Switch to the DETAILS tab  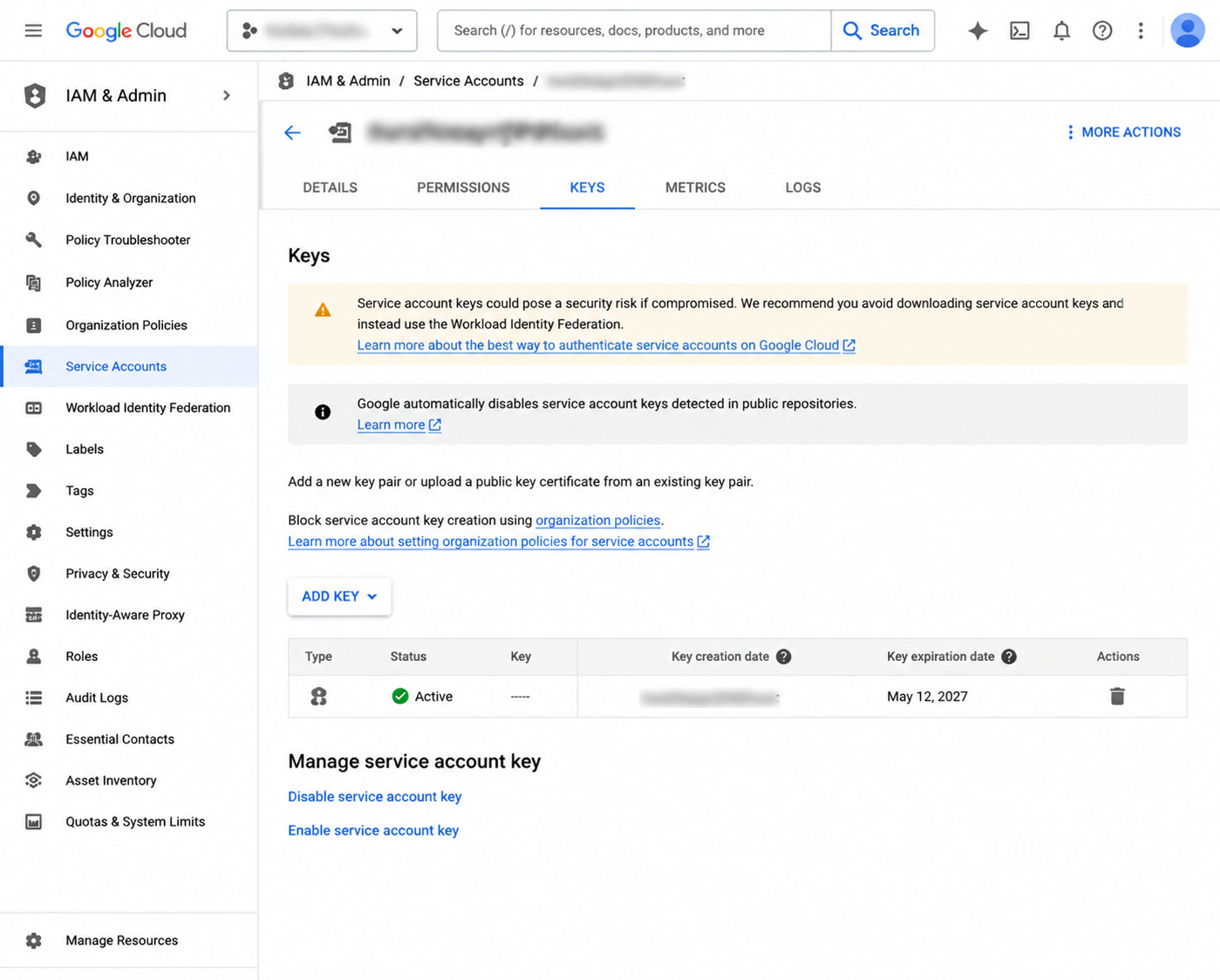pos(330,187)
